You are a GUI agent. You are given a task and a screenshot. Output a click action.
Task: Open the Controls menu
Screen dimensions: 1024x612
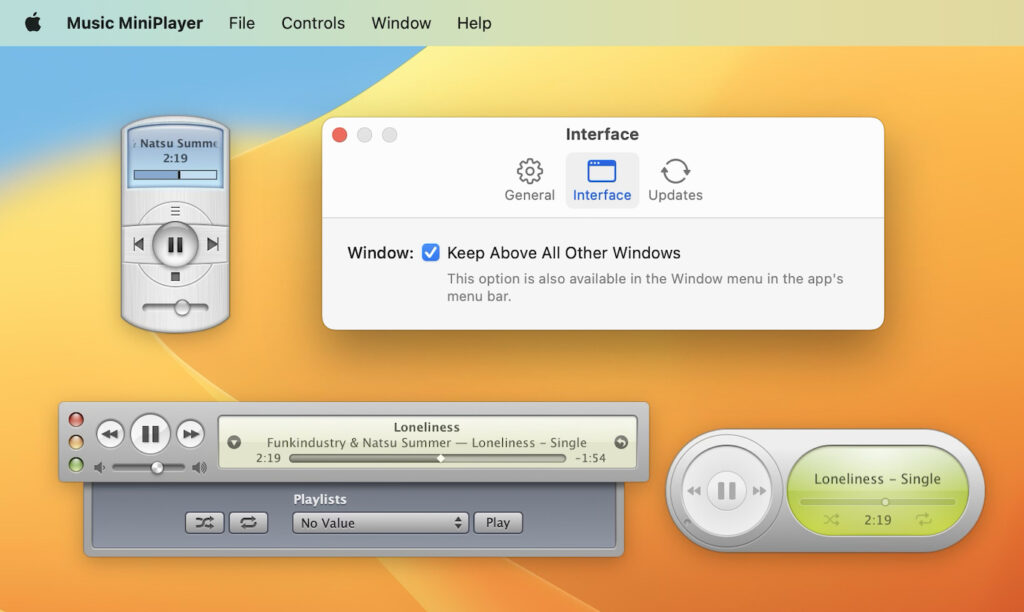[313, 22]
